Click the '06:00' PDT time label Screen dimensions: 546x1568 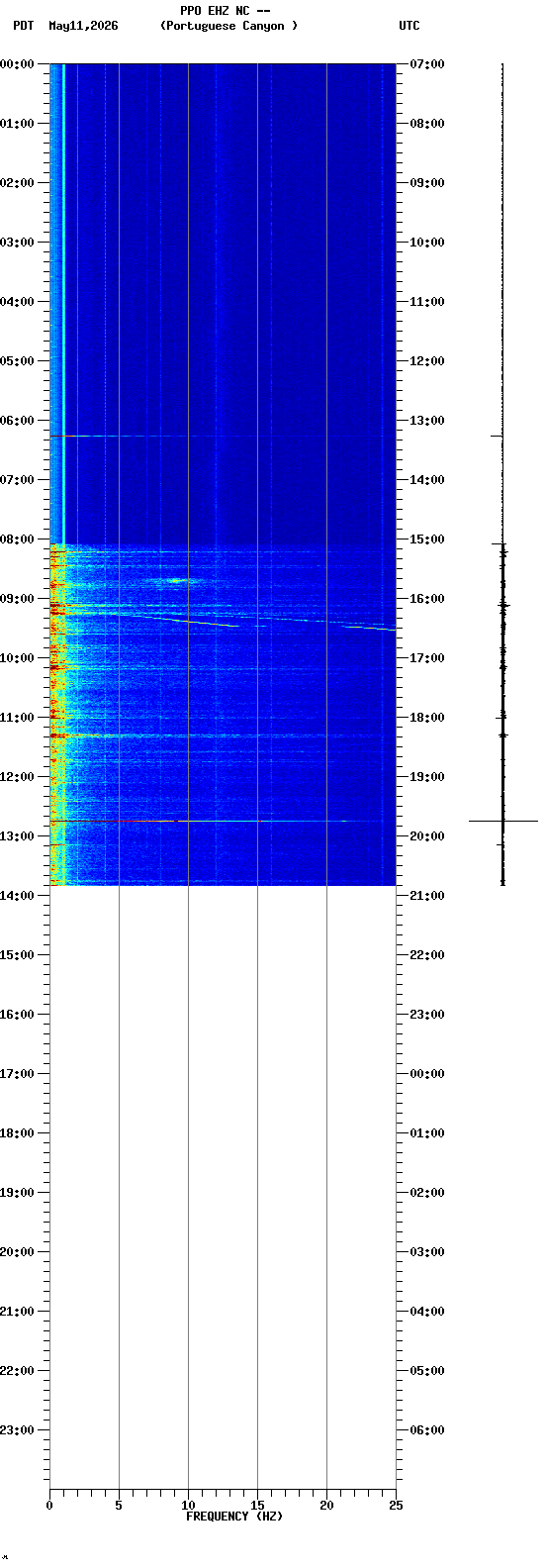point(17,420)
